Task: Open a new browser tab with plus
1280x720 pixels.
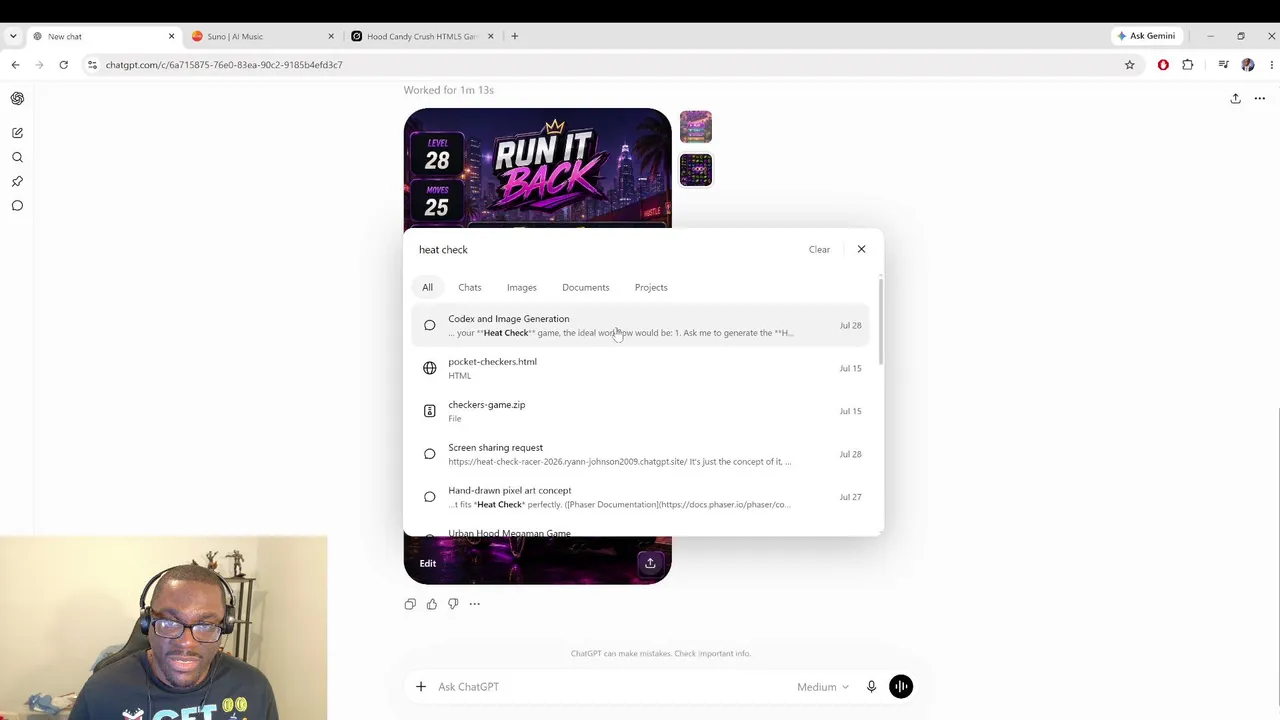Action: coord(515,36)
